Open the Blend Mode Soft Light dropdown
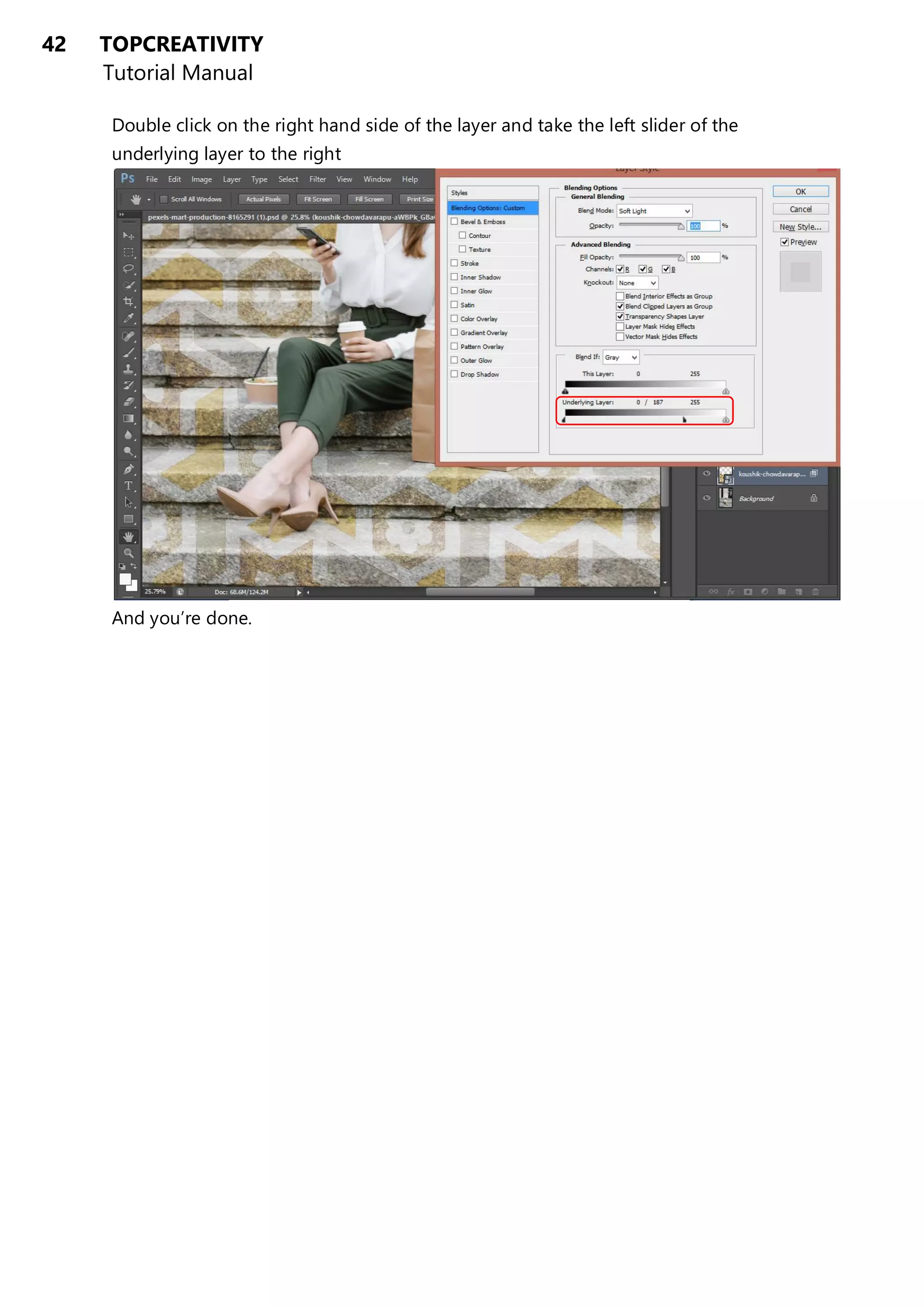The width and height of the screenshot is (924, 1306). (x=654, y=211)
